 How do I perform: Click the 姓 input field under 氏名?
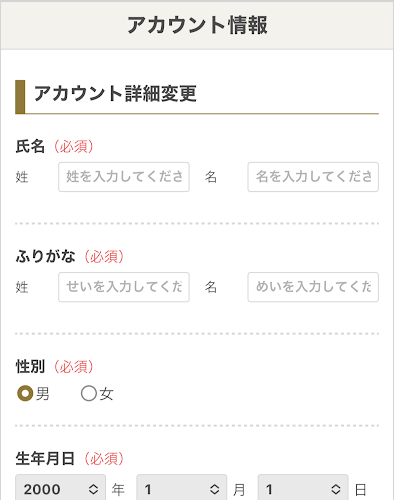coord(124,177)
